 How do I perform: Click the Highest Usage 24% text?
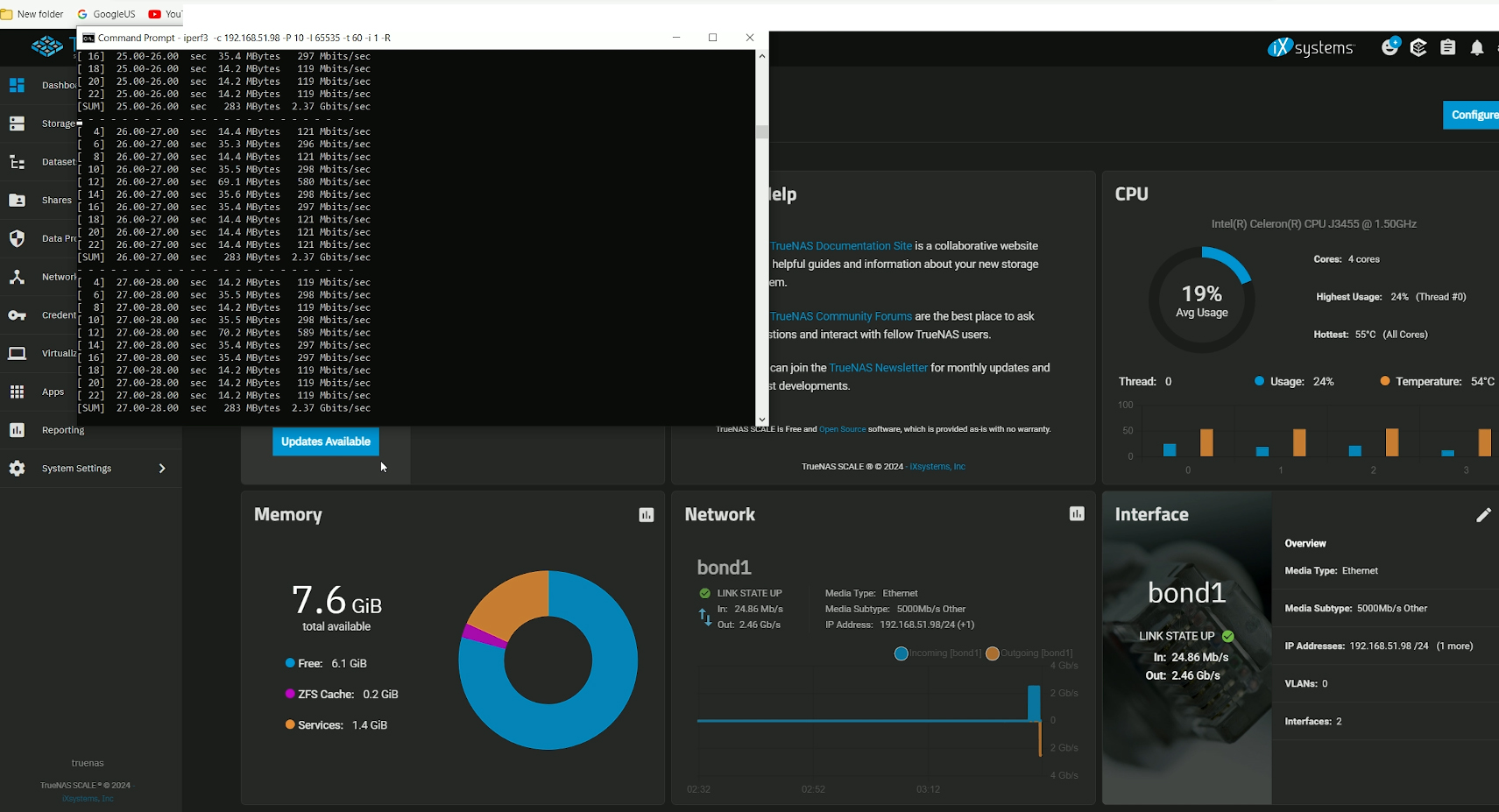[x=1391, y=297]
